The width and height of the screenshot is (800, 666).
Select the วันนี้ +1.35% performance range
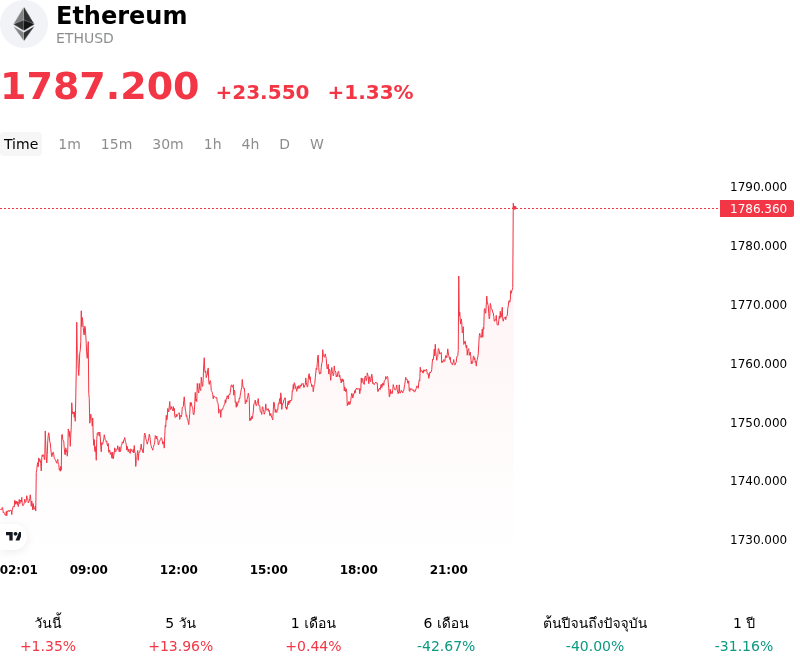click(x=48, y=634)
